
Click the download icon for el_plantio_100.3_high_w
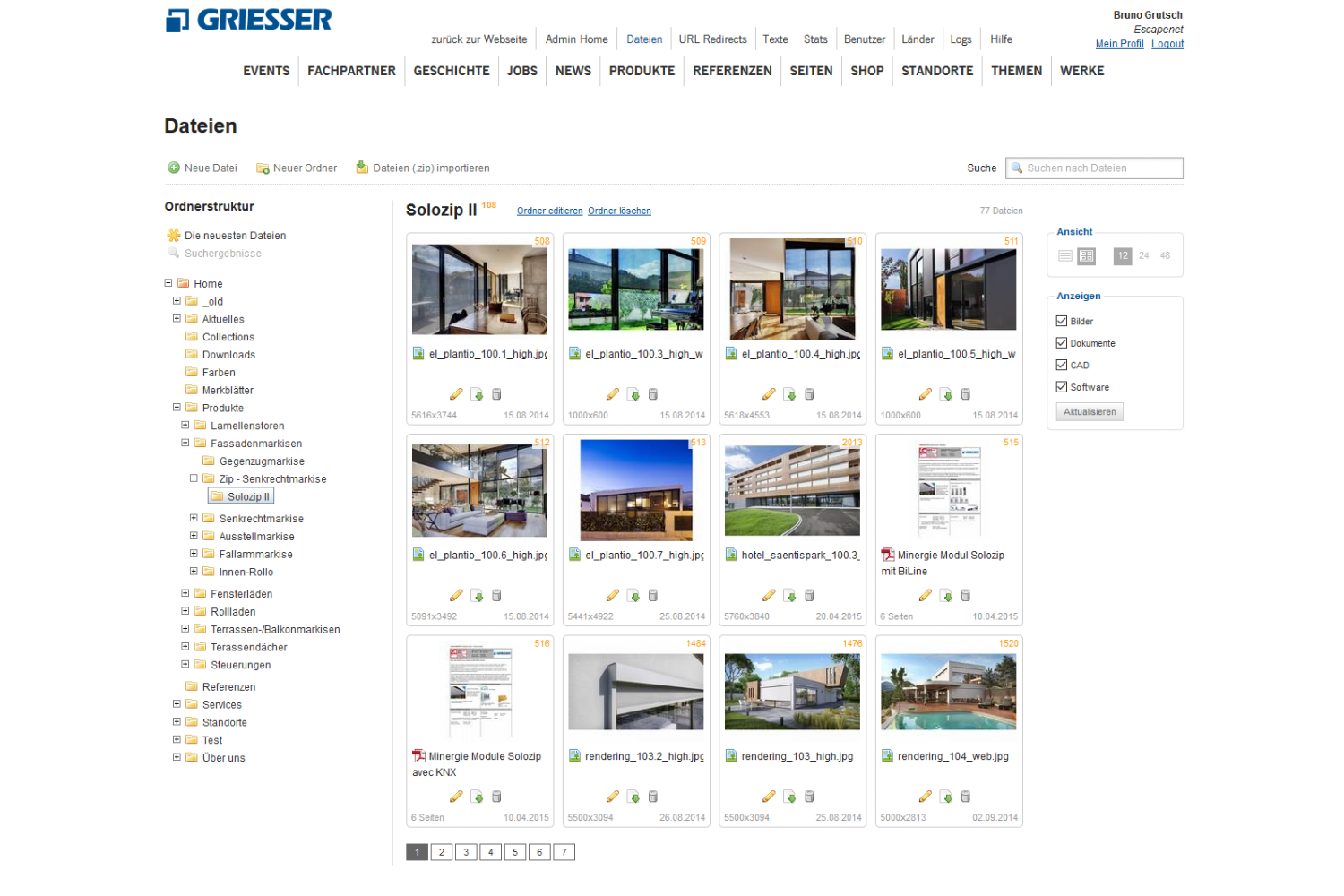[x=633, y=394]
